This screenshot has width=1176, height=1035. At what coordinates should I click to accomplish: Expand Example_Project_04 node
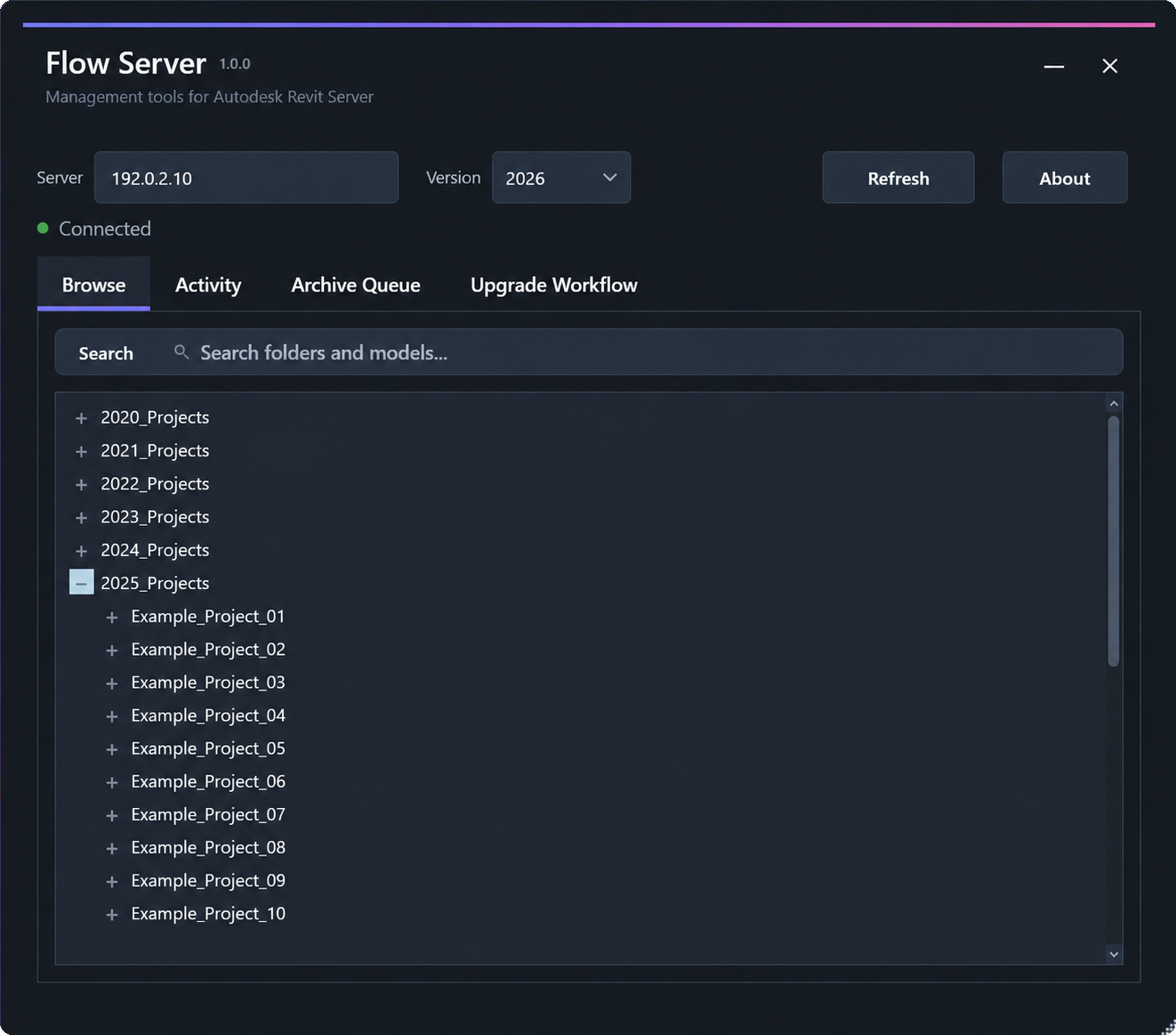(112, 716)
